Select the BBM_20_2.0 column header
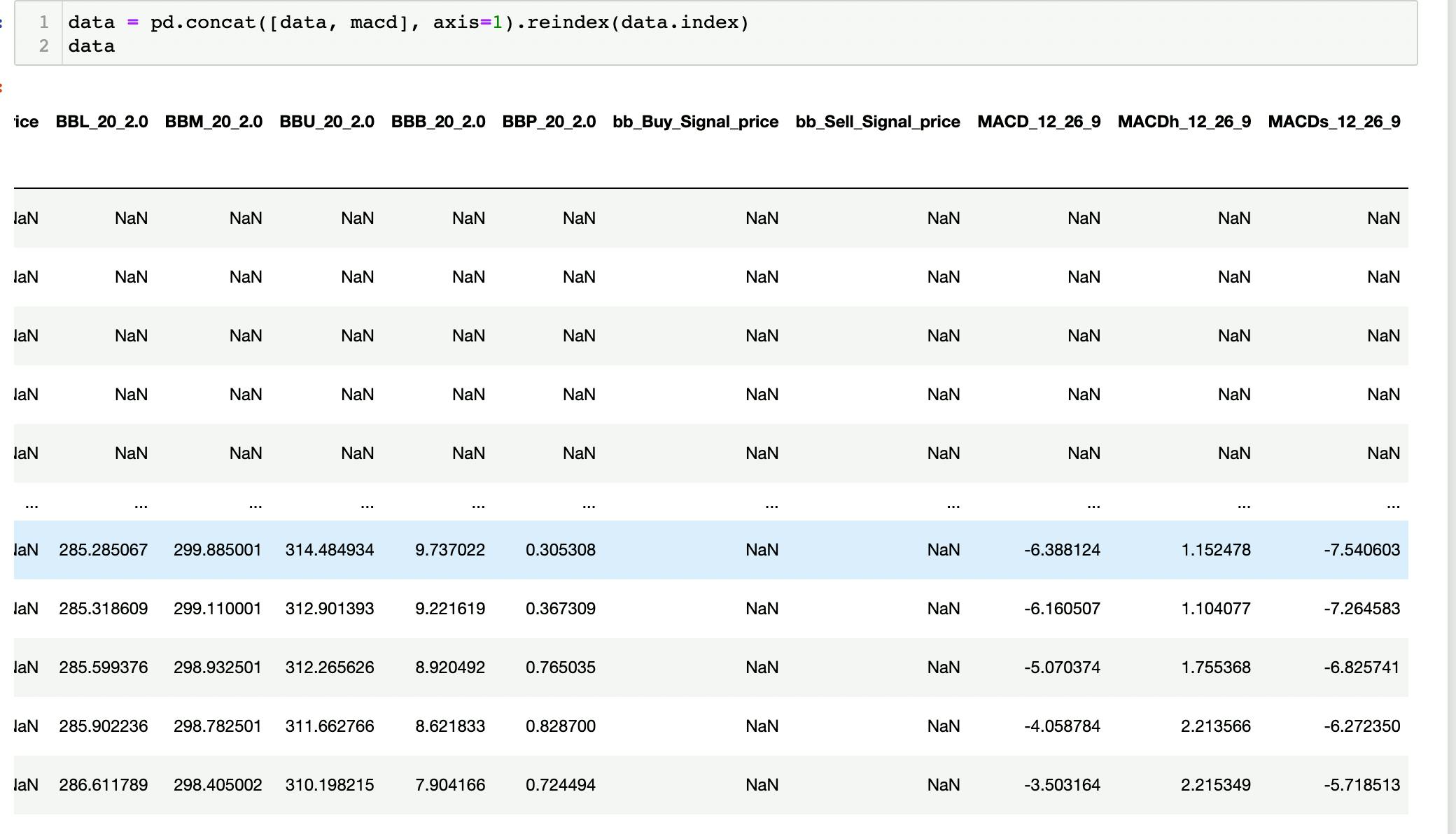The height and width of the screenshot is (834, 1456). pos(213,122)
